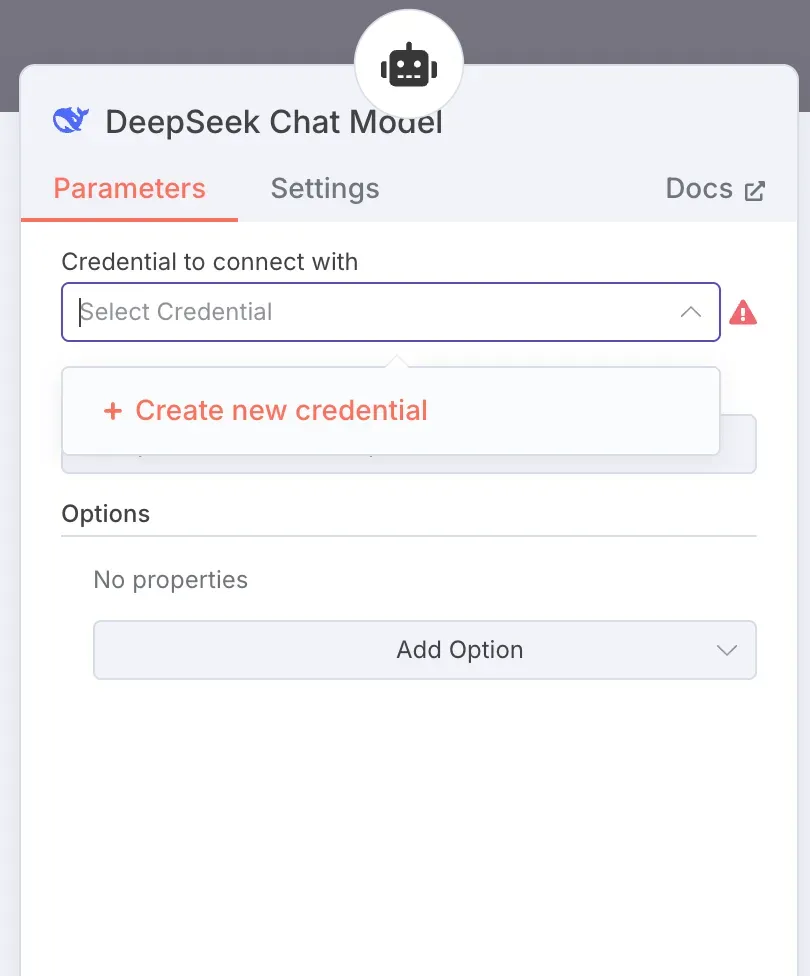The image size is (810, 976).
Task: Click the down chevron in Add Option
Action: point(727,650)
